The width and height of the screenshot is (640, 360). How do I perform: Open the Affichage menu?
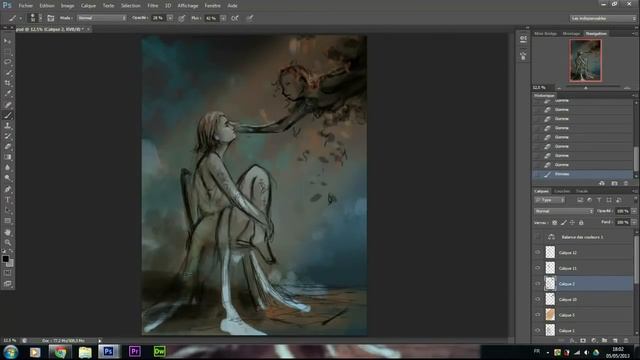click(x=188, y=6)
